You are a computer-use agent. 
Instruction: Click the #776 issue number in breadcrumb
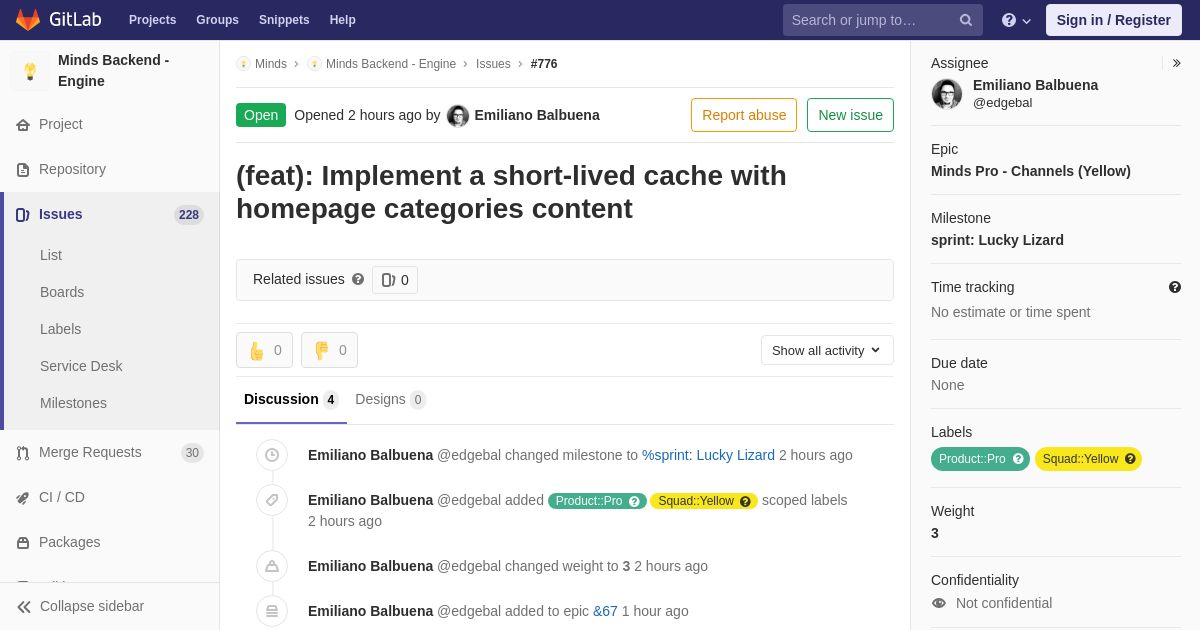544,64
